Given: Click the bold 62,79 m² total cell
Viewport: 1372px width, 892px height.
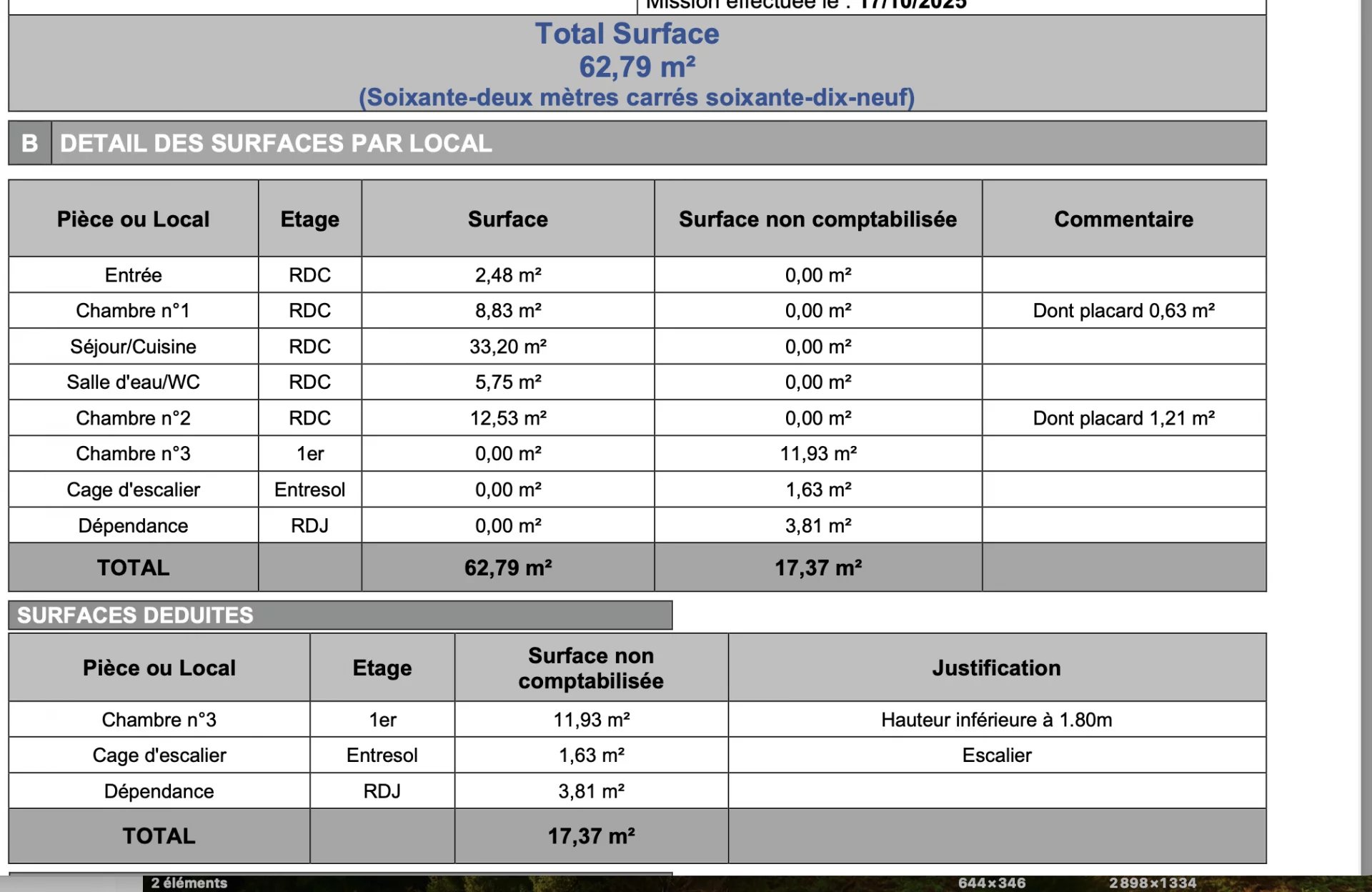Looking at the screenshot, I should [x=507, y=568].
